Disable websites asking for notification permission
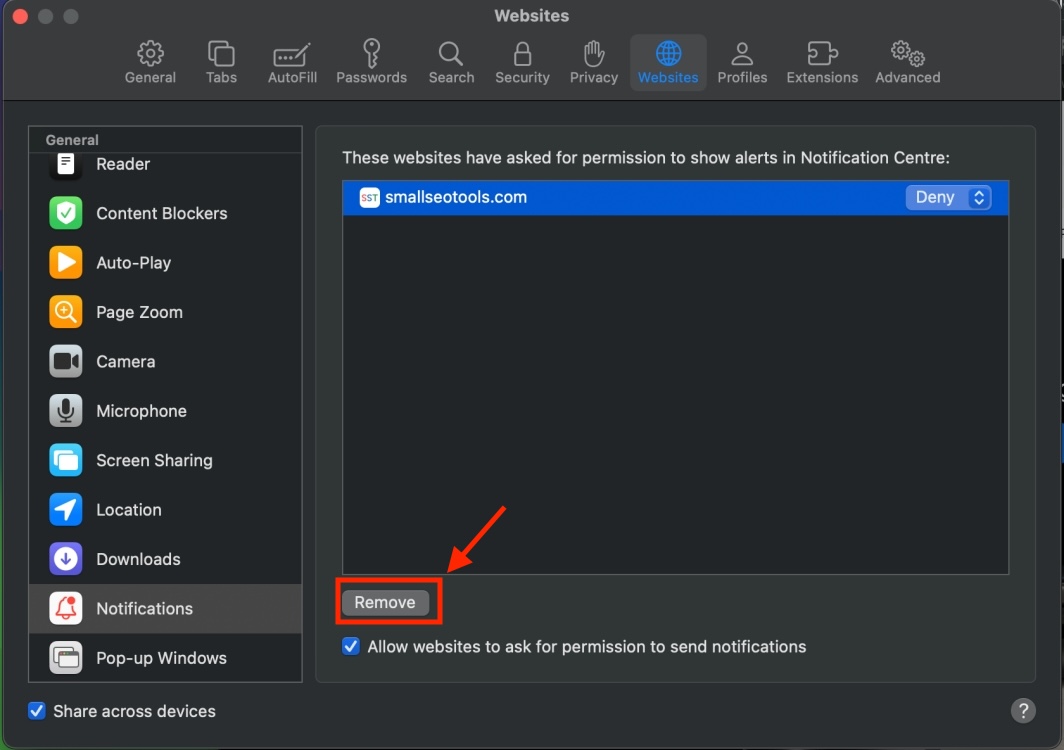This screenshot has height=750, width=1064. (x=350, y=646)
